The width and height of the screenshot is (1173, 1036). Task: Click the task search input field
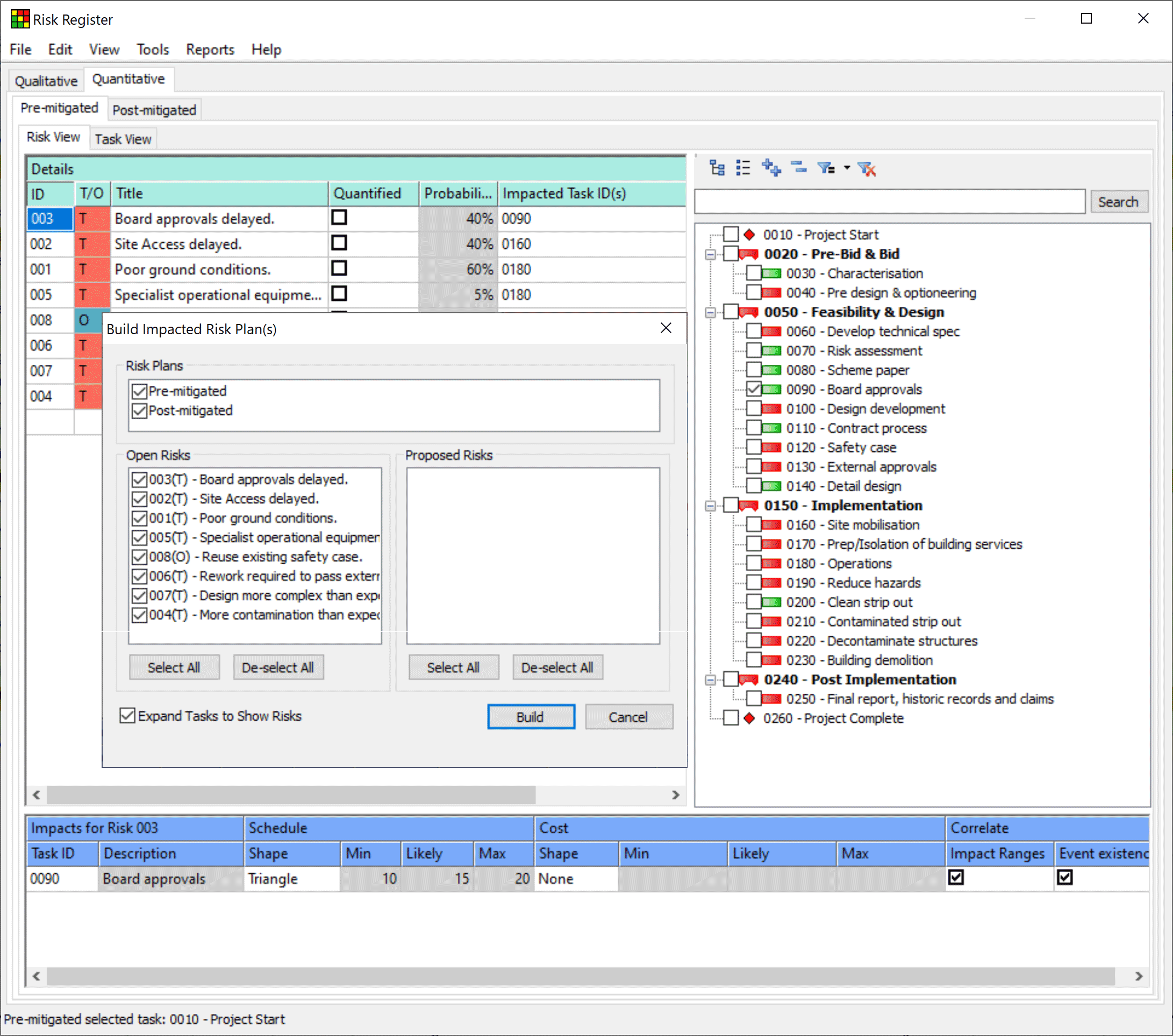click(x=889, y=202)
